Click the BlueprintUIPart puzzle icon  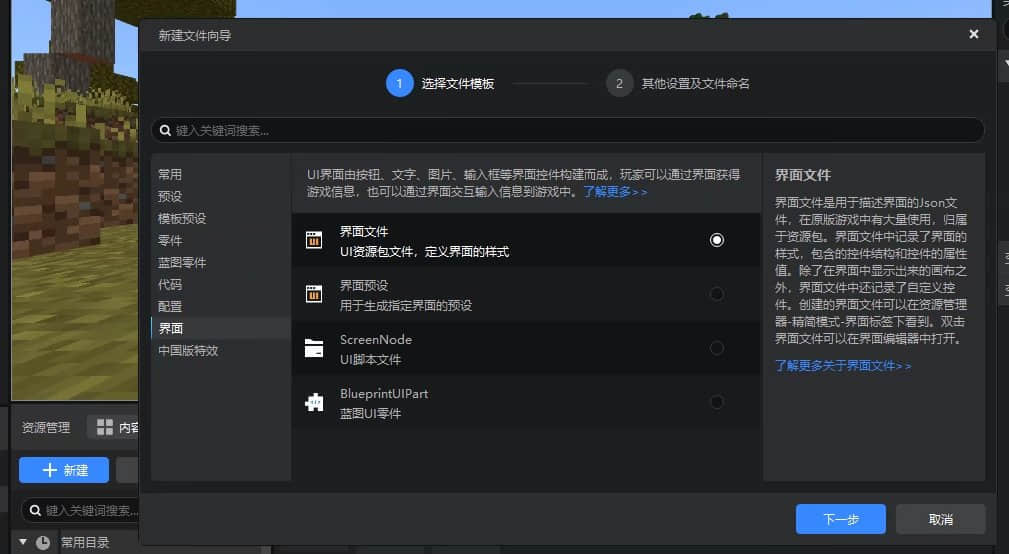314,402
